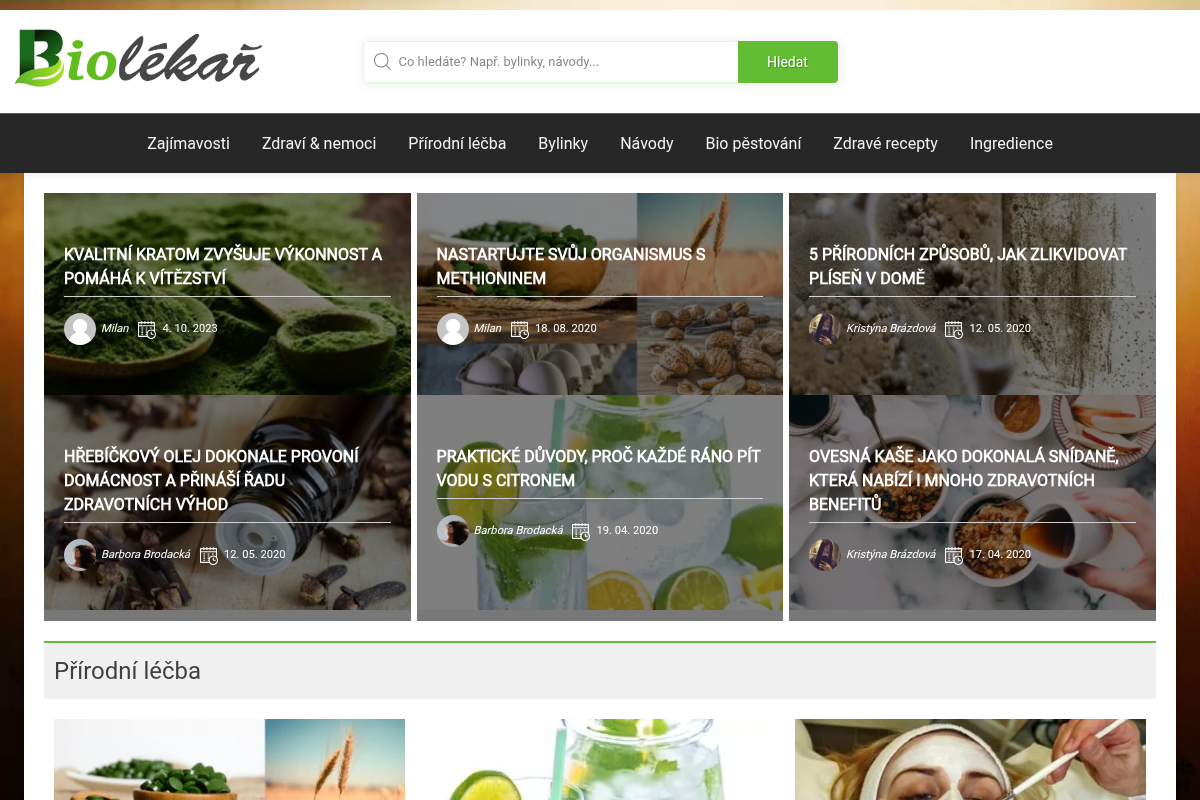Click author name Kristýna Brázdová on the mold article

[891, 328]
